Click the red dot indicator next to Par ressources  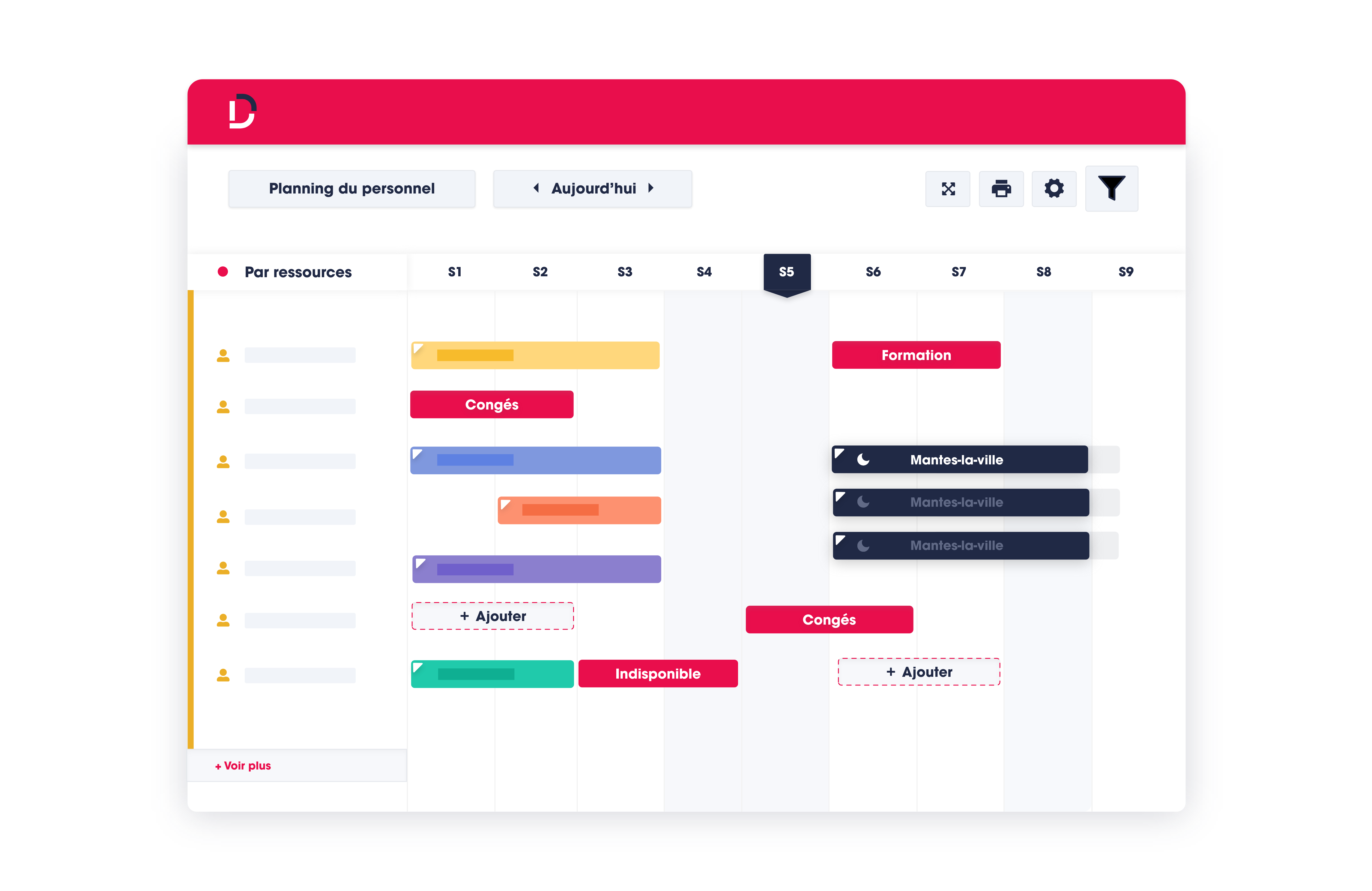[222, 271]
